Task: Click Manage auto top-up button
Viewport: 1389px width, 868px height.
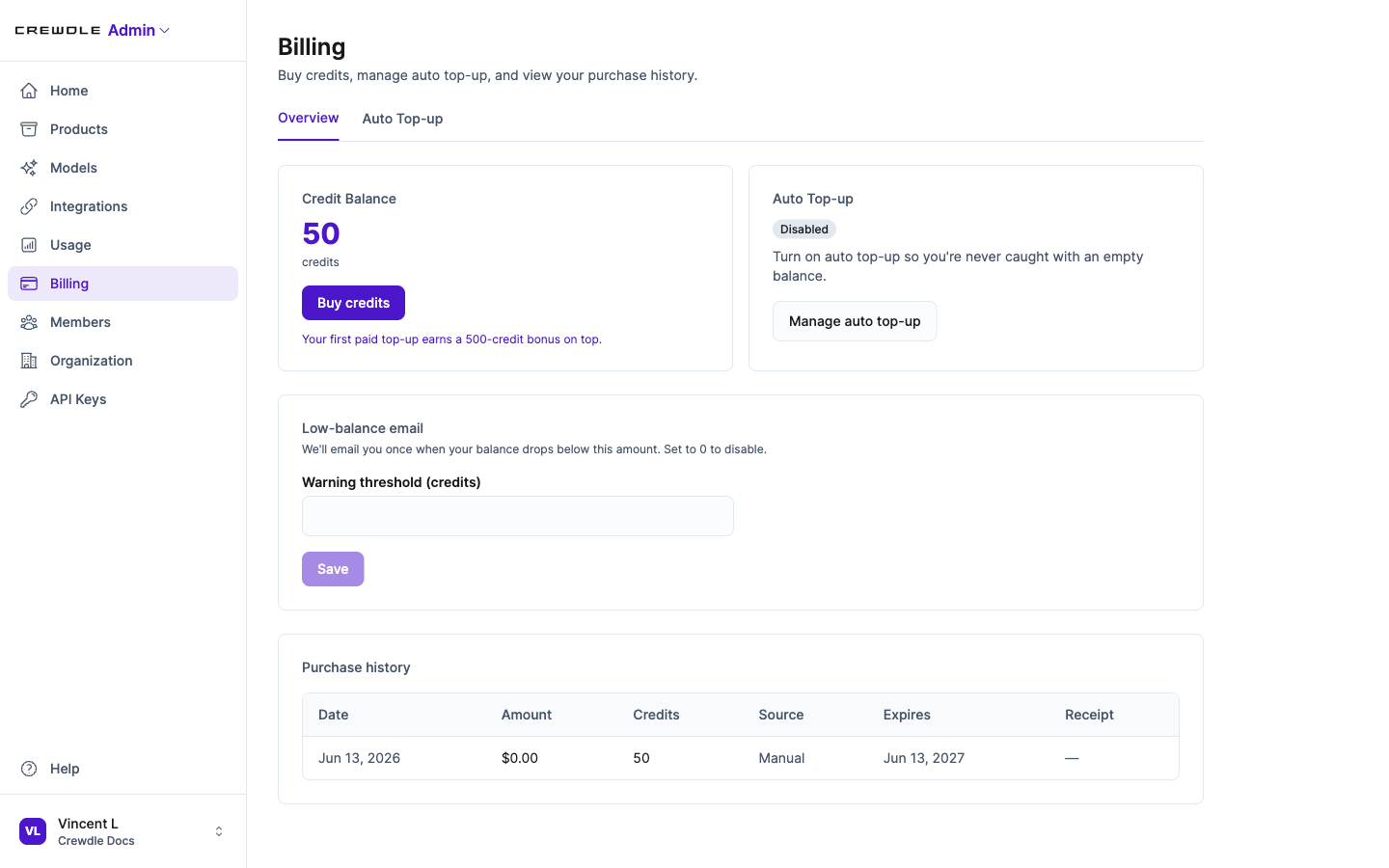Action: point(855,321)
